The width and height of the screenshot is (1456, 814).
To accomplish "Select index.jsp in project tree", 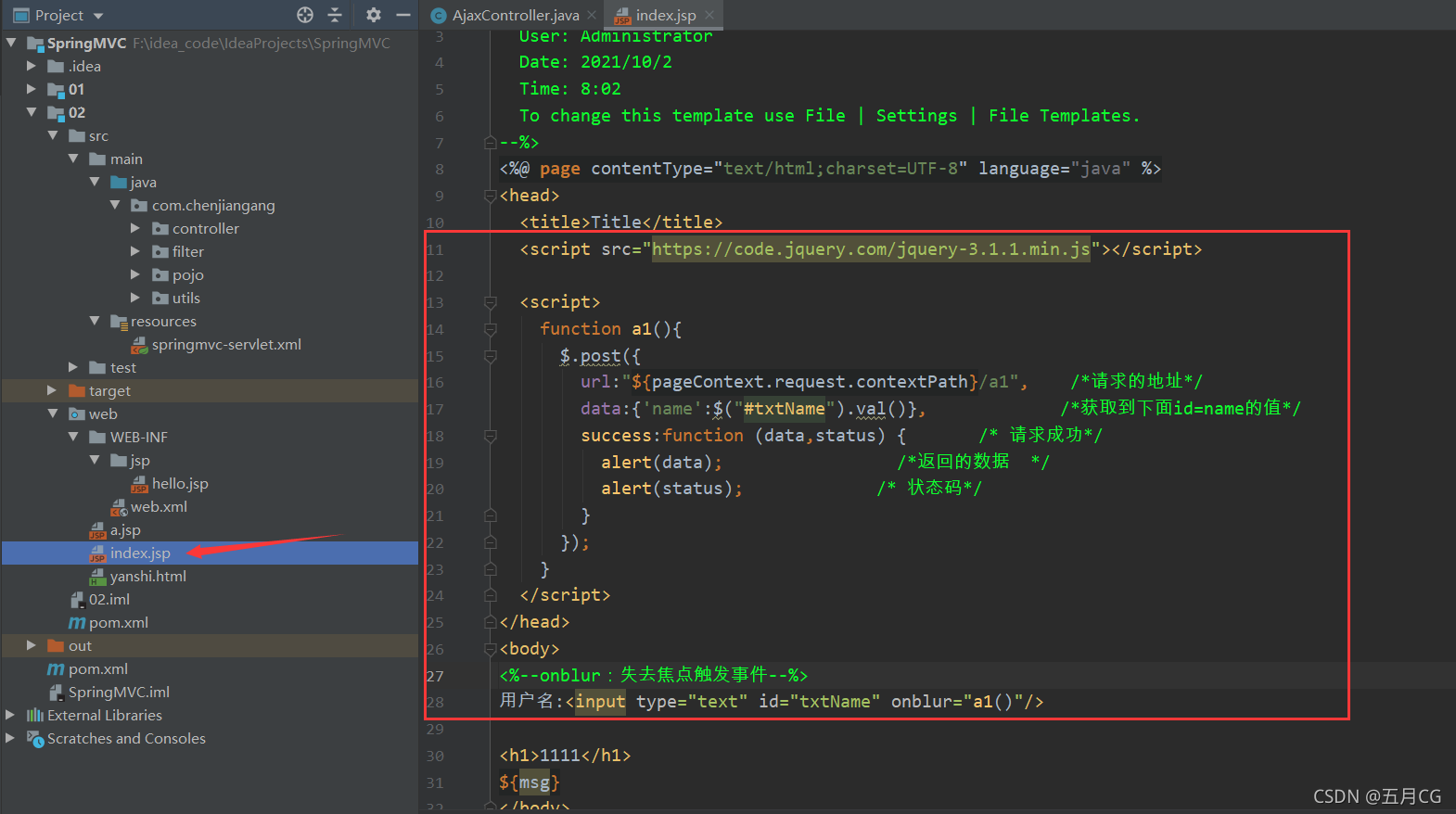I will tap(140, 553).
